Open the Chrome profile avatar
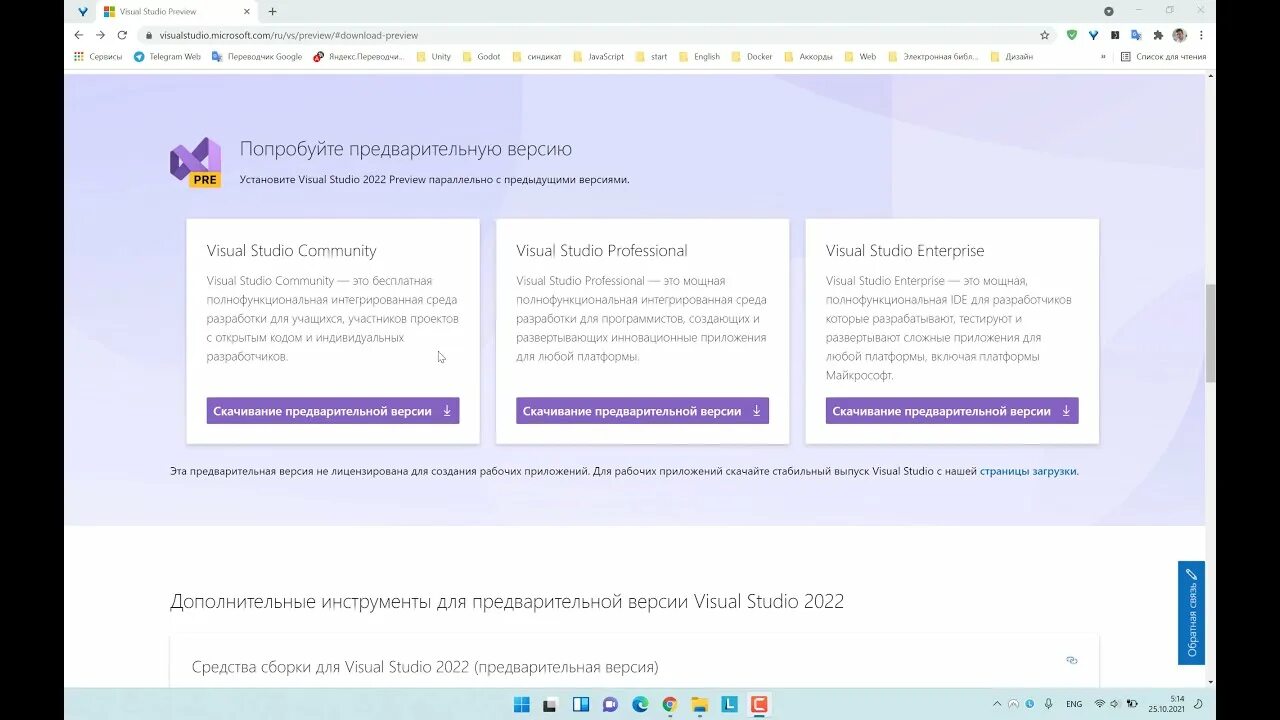Viewport: 1280px width, 720px height. (1179, 35)
